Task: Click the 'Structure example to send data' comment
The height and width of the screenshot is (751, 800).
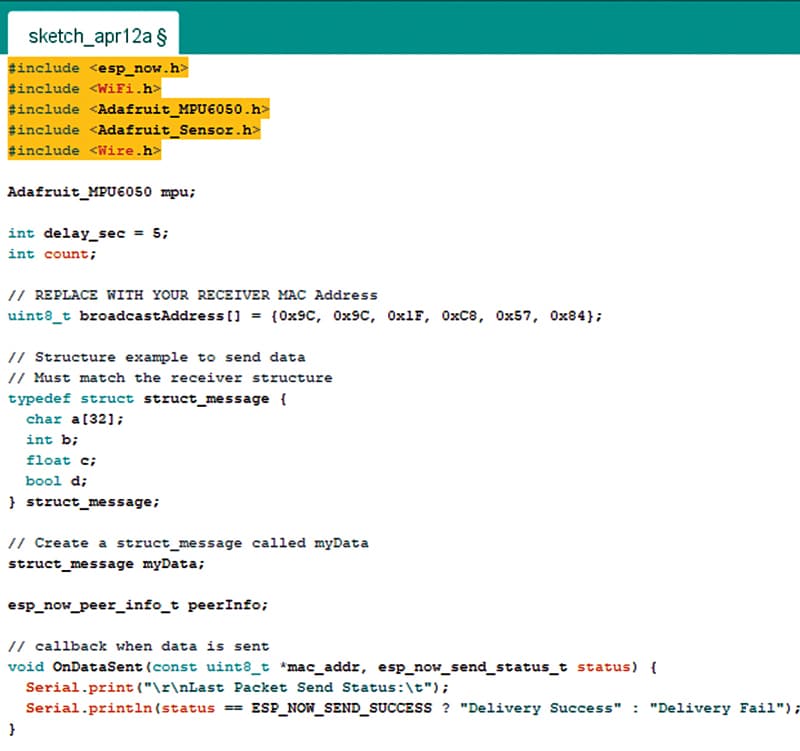Action: (x=156, y=357)
